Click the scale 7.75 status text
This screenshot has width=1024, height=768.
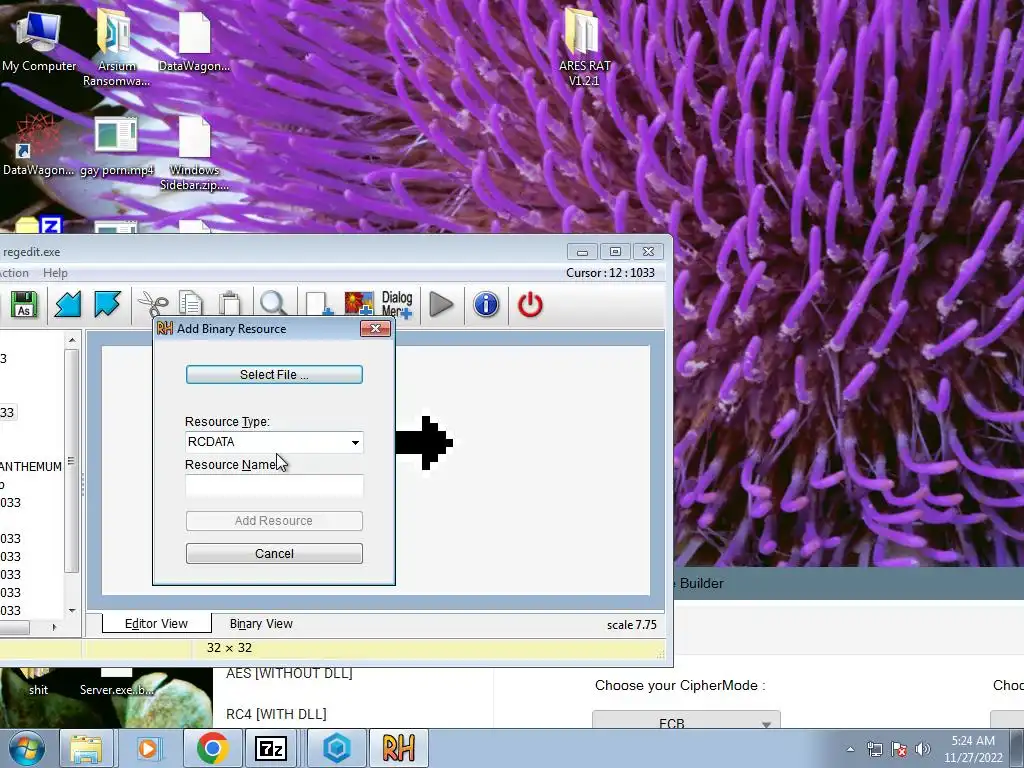(632, 625)
